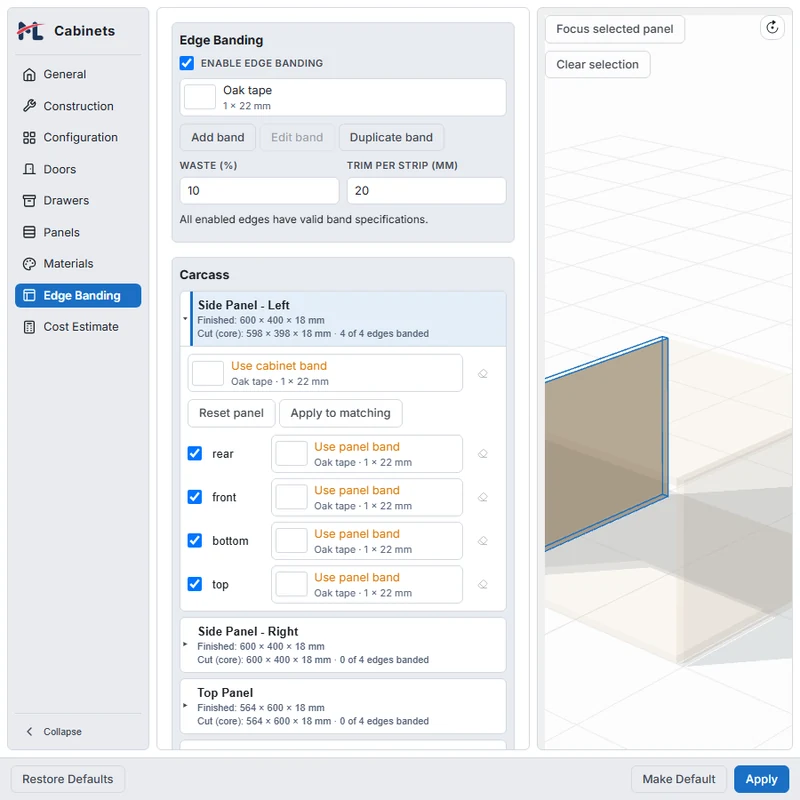
Task: Open the bottom edge band selector
Action: pos(367,541)
